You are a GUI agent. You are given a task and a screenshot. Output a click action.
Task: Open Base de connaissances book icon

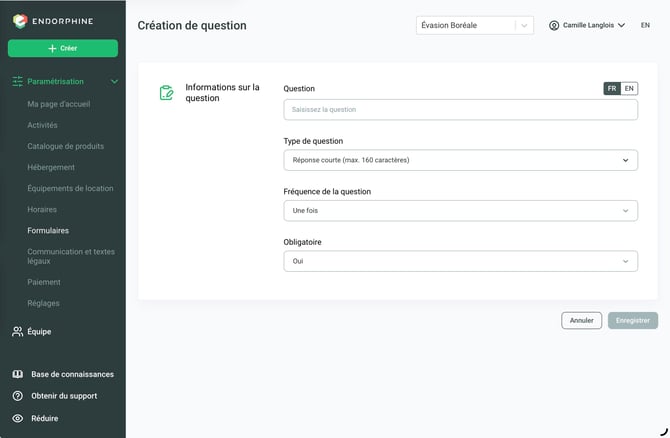[18, 374]
